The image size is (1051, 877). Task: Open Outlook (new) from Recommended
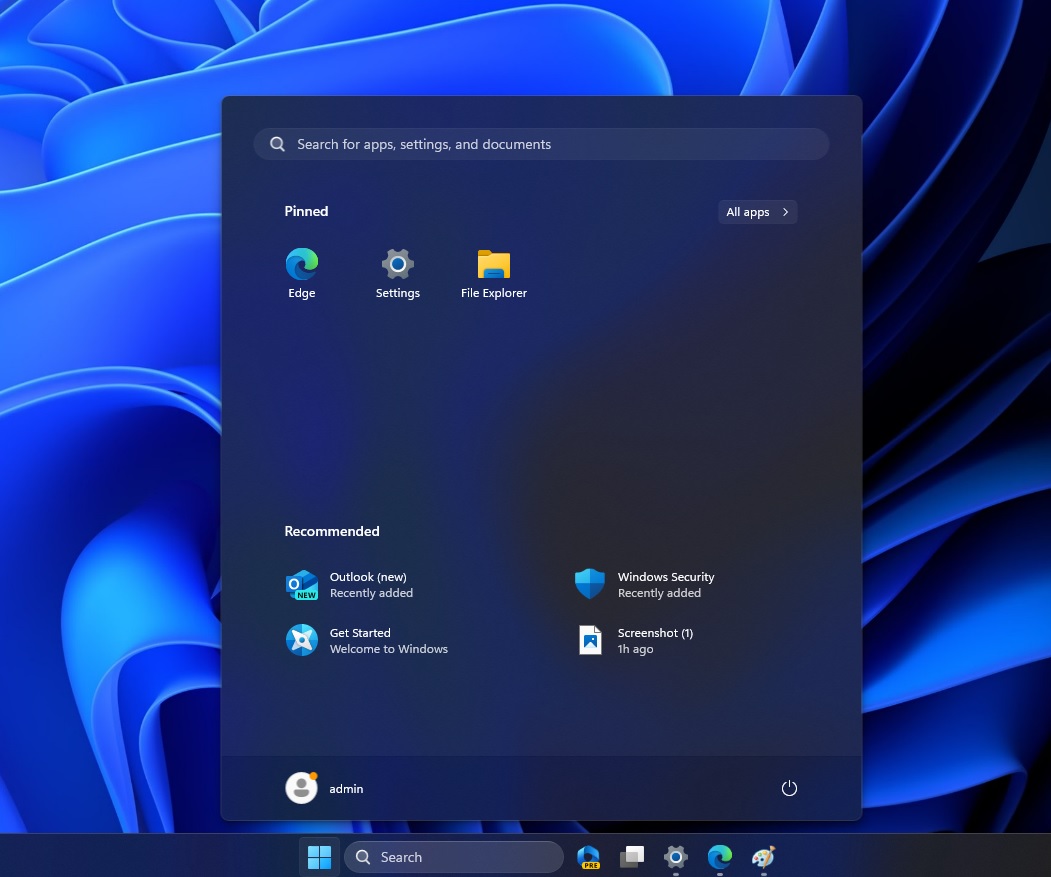pyautogui.click(x=367, y=584)
